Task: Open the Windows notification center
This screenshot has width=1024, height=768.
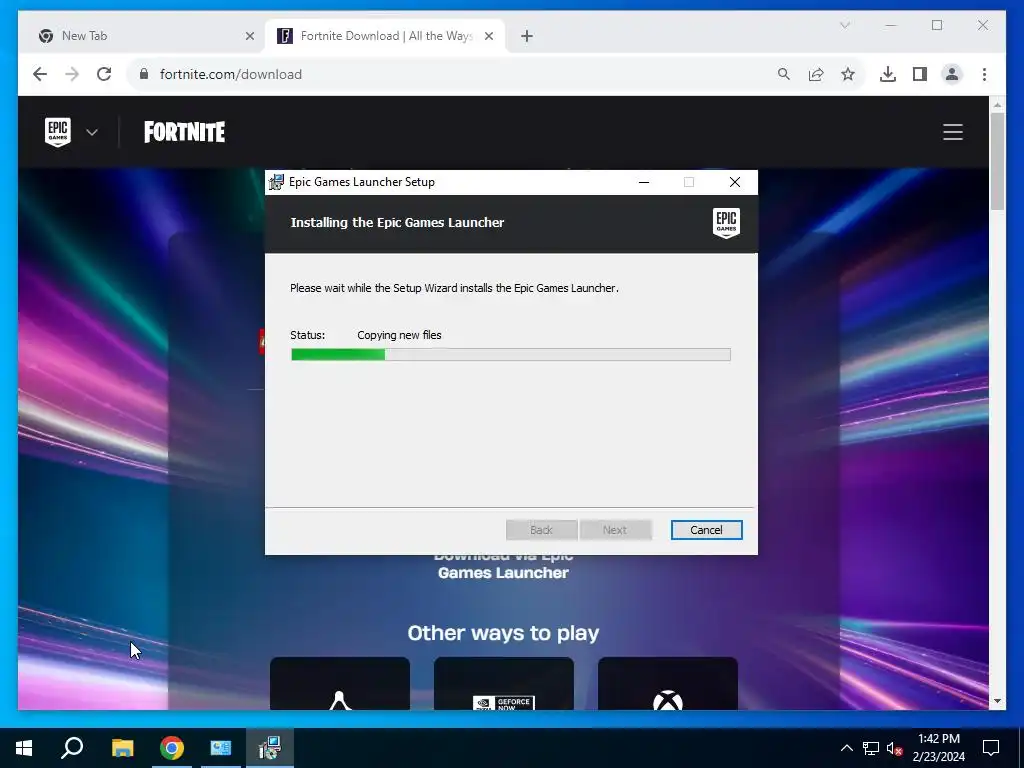Action: point(991,748)
